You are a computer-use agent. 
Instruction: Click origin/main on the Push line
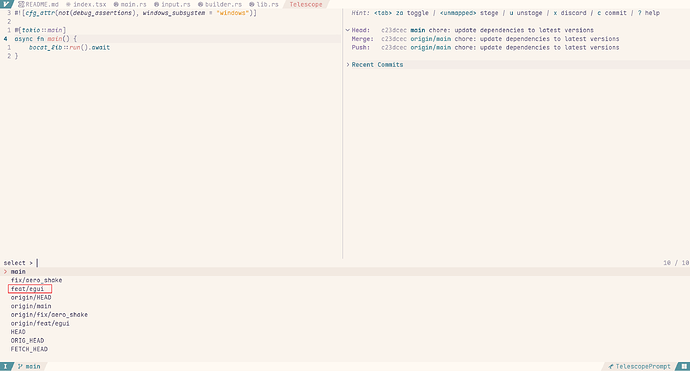click(431, 47)
